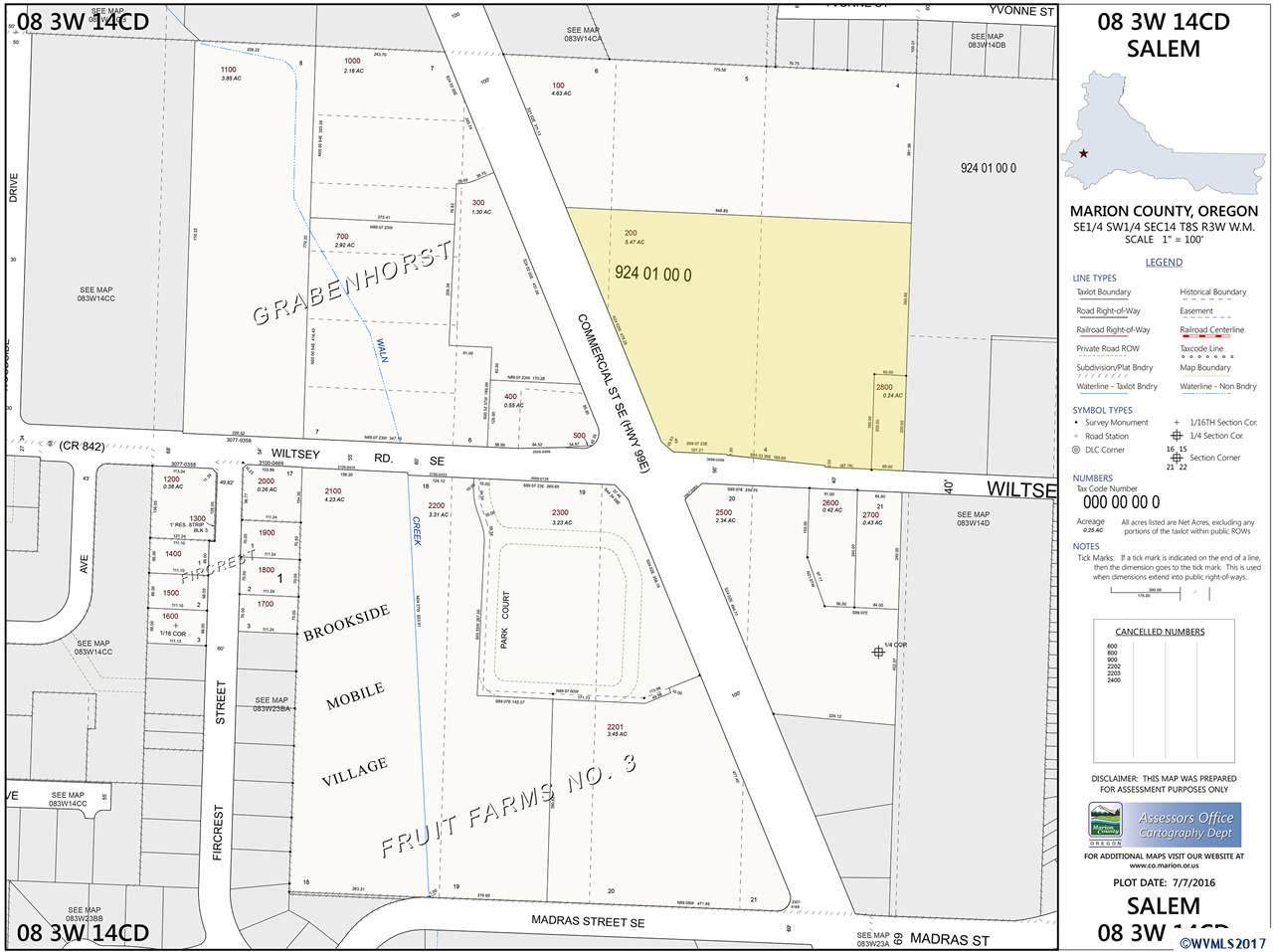The image size is (1273, 952).
Task: Click the Madras Street SE road label
Action: (x=597, y=923)
